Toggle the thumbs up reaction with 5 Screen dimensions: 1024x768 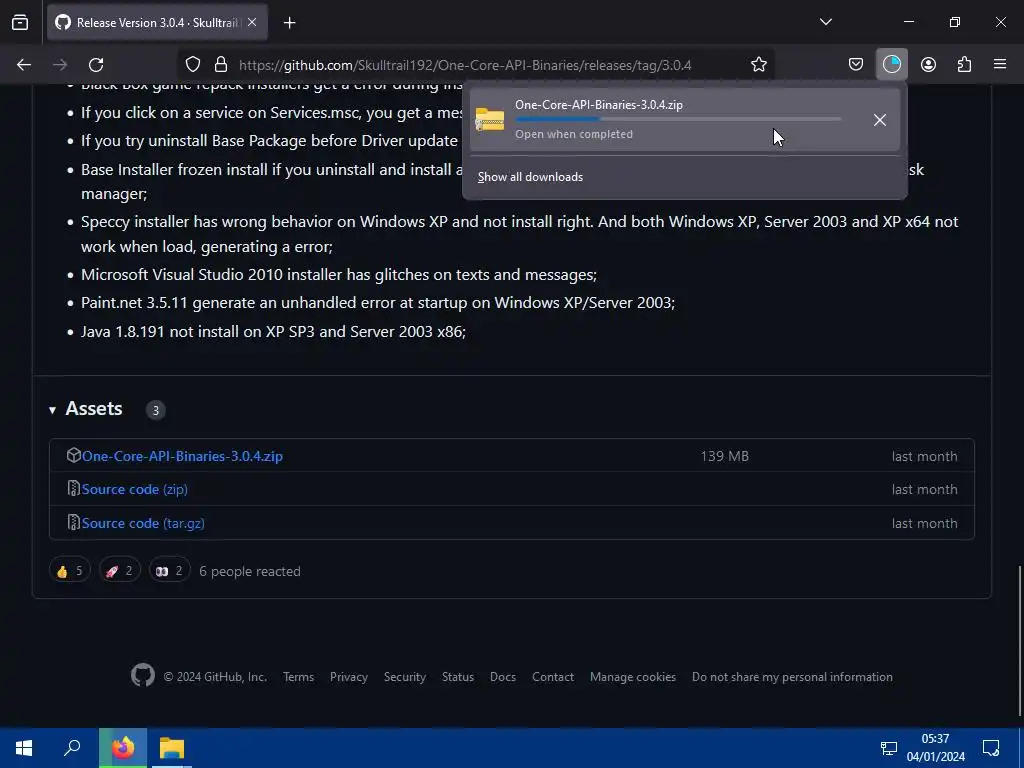(x=70, y=571)
